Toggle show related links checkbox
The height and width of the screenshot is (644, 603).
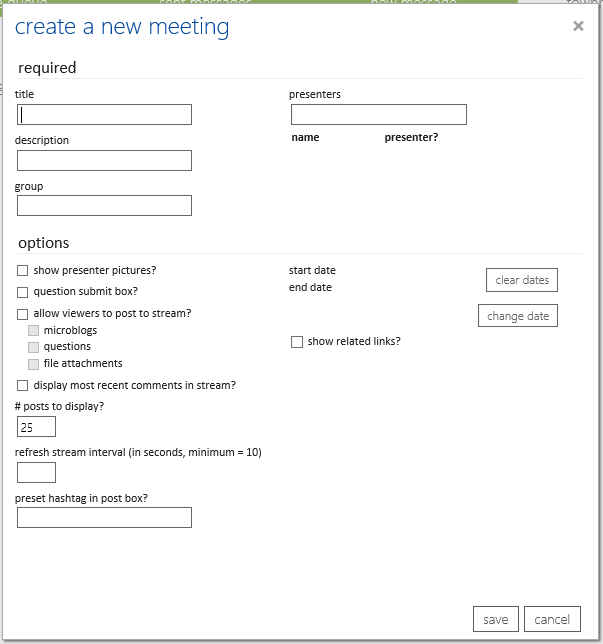pos(297,342)
